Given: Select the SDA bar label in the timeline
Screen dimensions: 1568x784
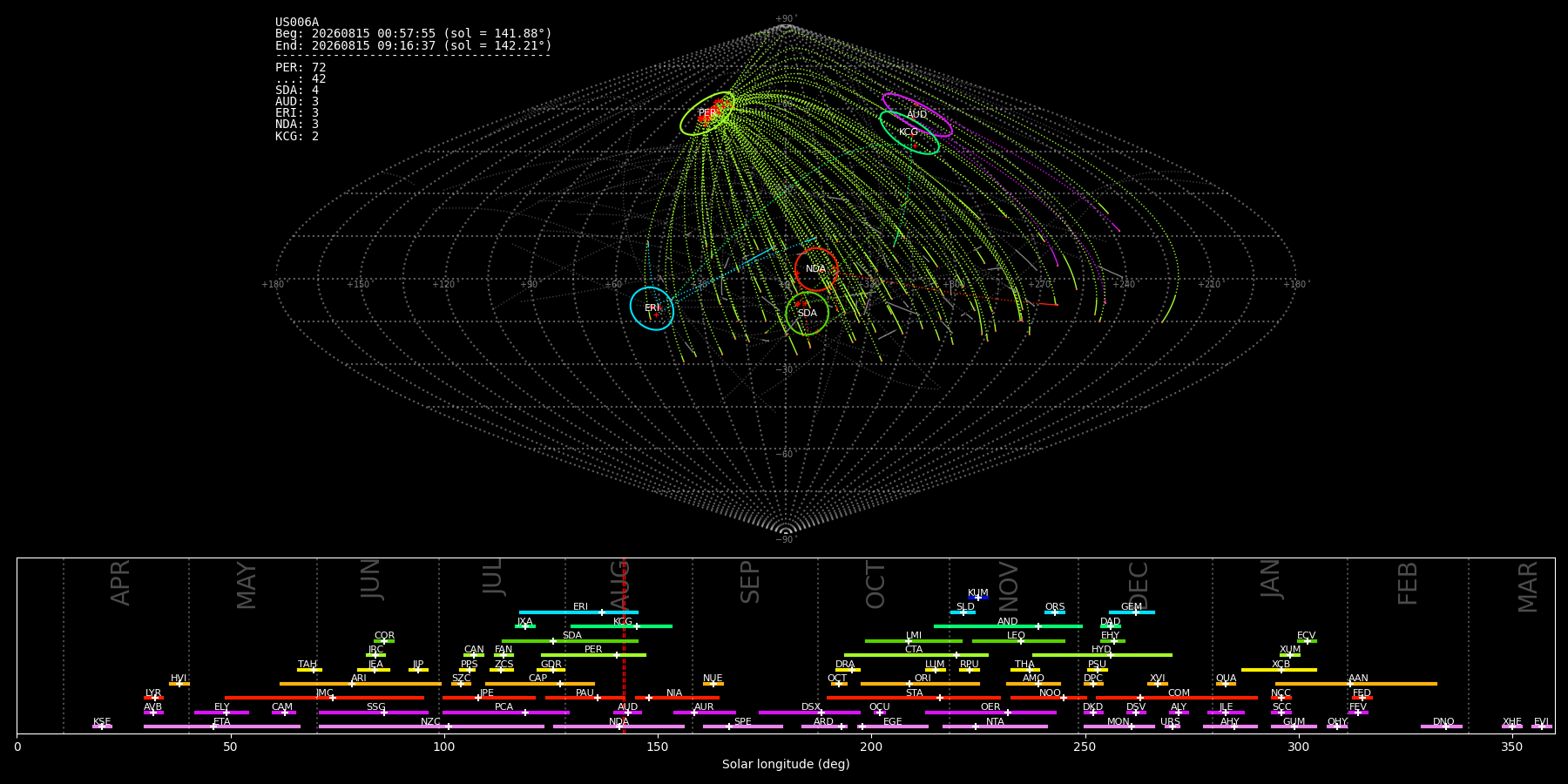Looking at the screenshot, I should click(x=572, y=636).
